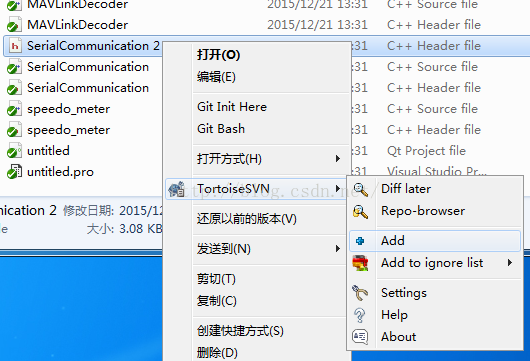
Task: Click the untitled Qt Project file icon
Action: pyautogui.click(x=14, y=151)
